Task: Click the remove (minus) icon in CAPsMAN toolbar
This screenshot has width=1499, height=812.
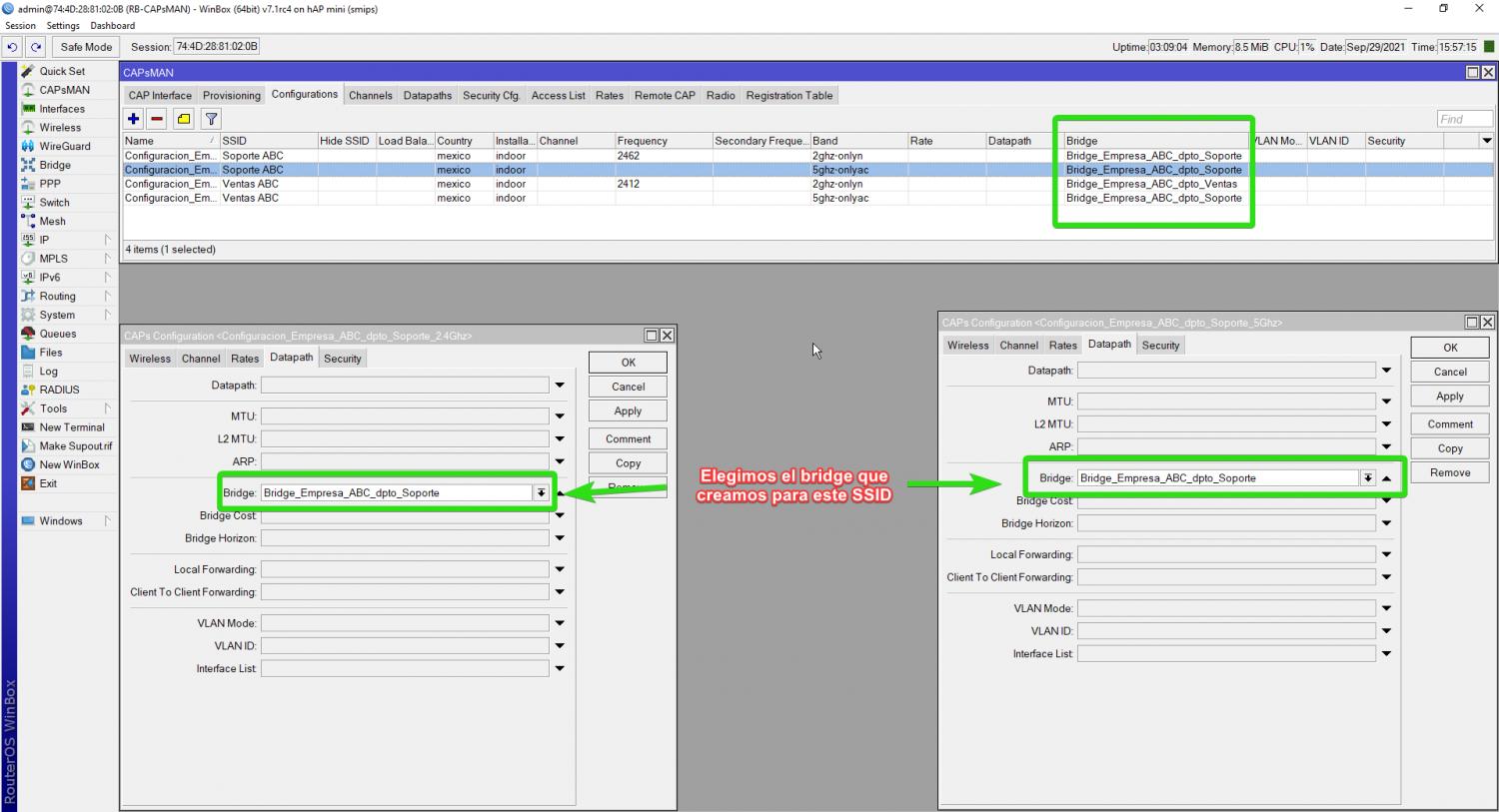Action: [x=157, y=119]
